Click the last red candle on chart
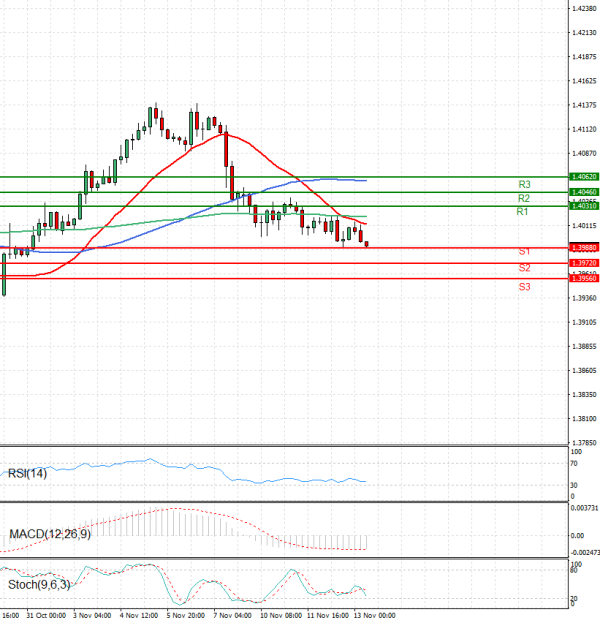 [x=367, y=243]
